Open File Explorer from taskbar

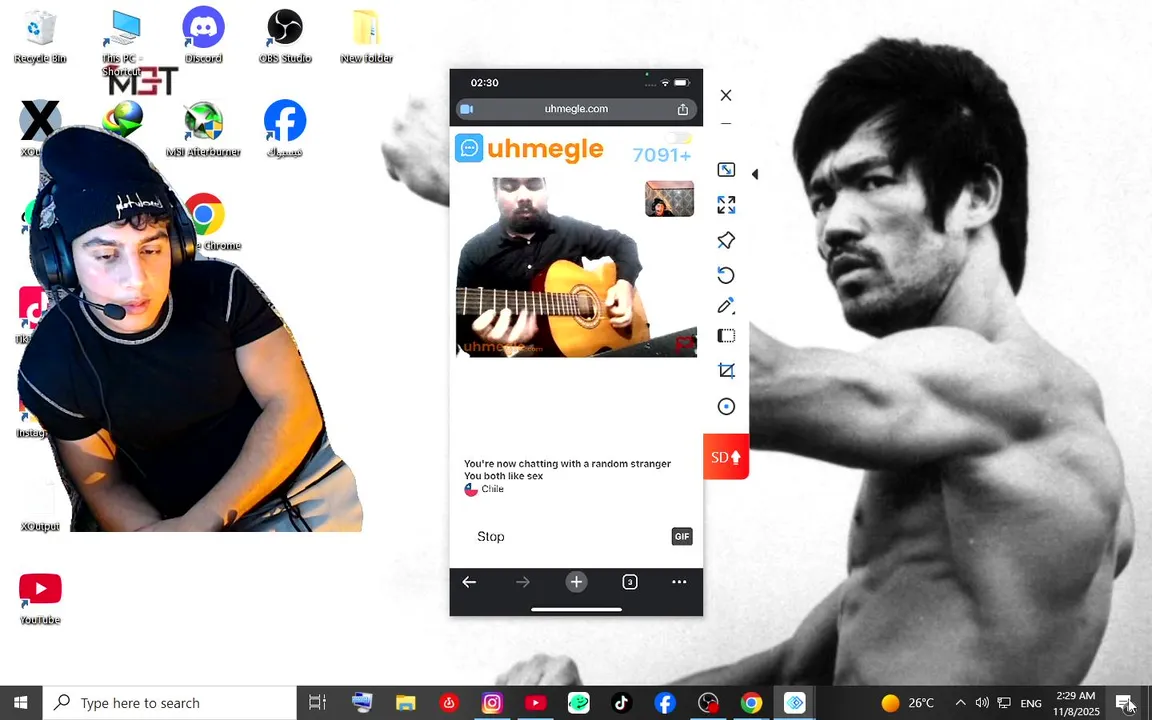coord(406,703)
